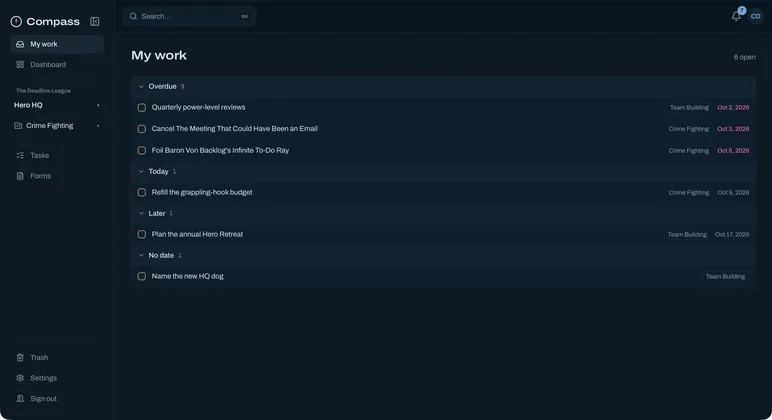Click the search keyboard shortcut badge
This screenshot has width=772, height=420.
coord(245,16)
